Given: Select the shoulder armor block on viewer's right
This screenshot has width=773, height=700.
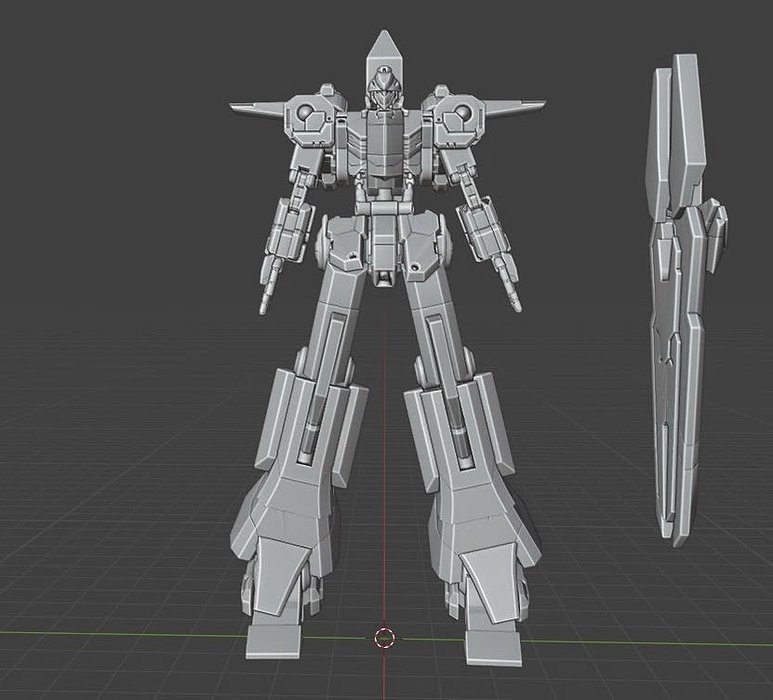Looking at the screenshot, I should pos(457,117).
